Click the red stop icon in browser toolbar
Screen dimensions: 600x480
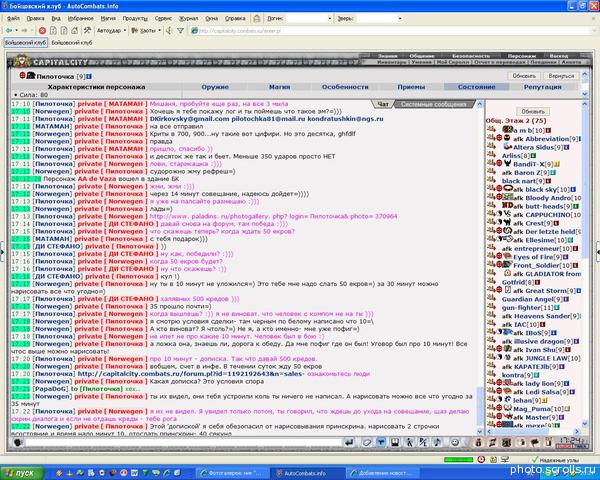click(42, 31)
